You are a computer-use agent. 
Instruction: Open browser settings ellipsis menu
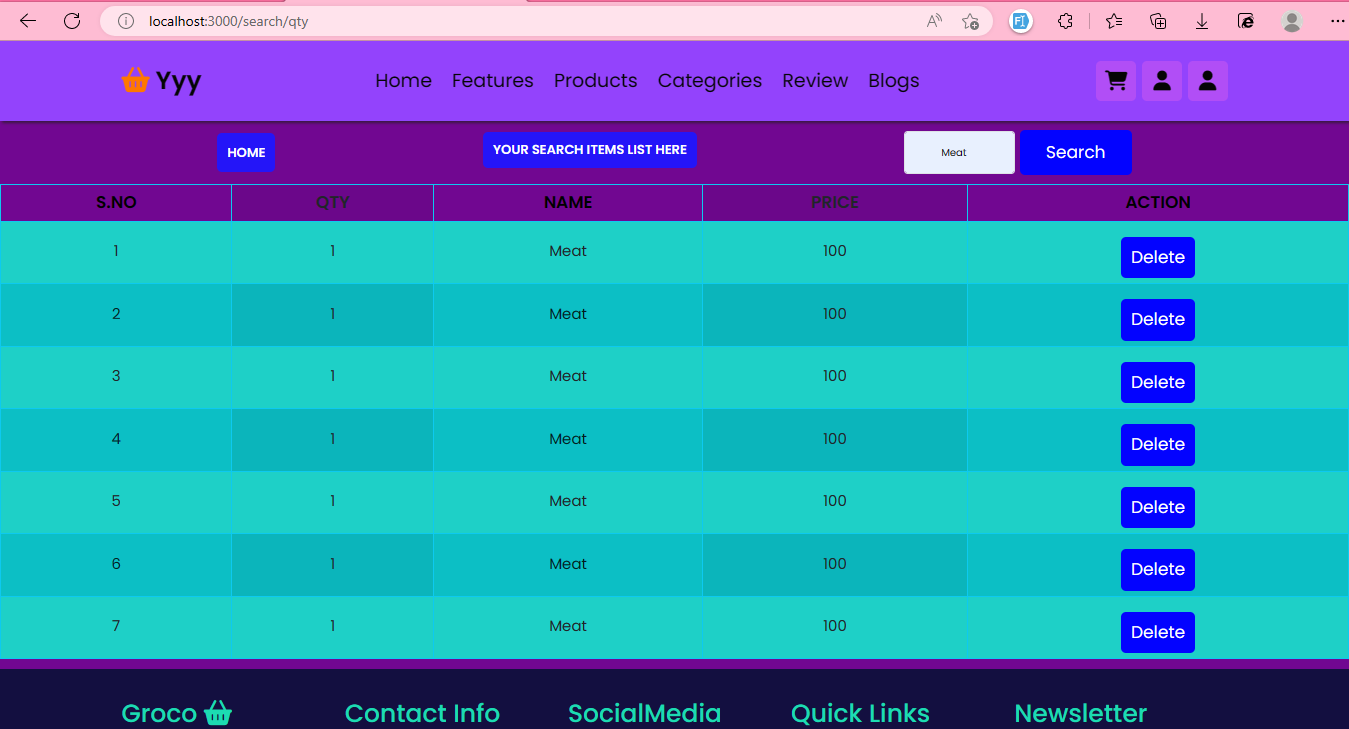tap(1337, 20)
